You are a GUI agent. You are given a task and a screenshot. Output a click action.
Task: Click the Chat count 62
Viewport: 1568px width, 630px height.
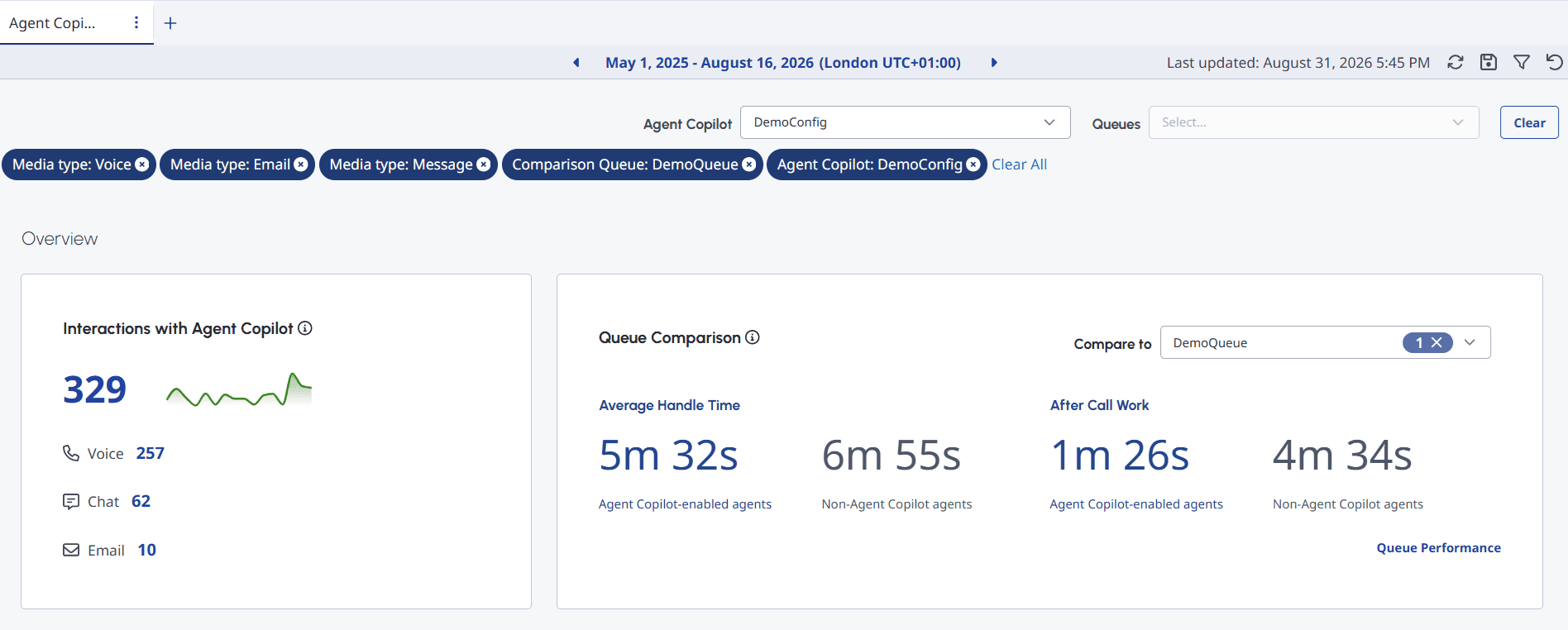[141, 501]
